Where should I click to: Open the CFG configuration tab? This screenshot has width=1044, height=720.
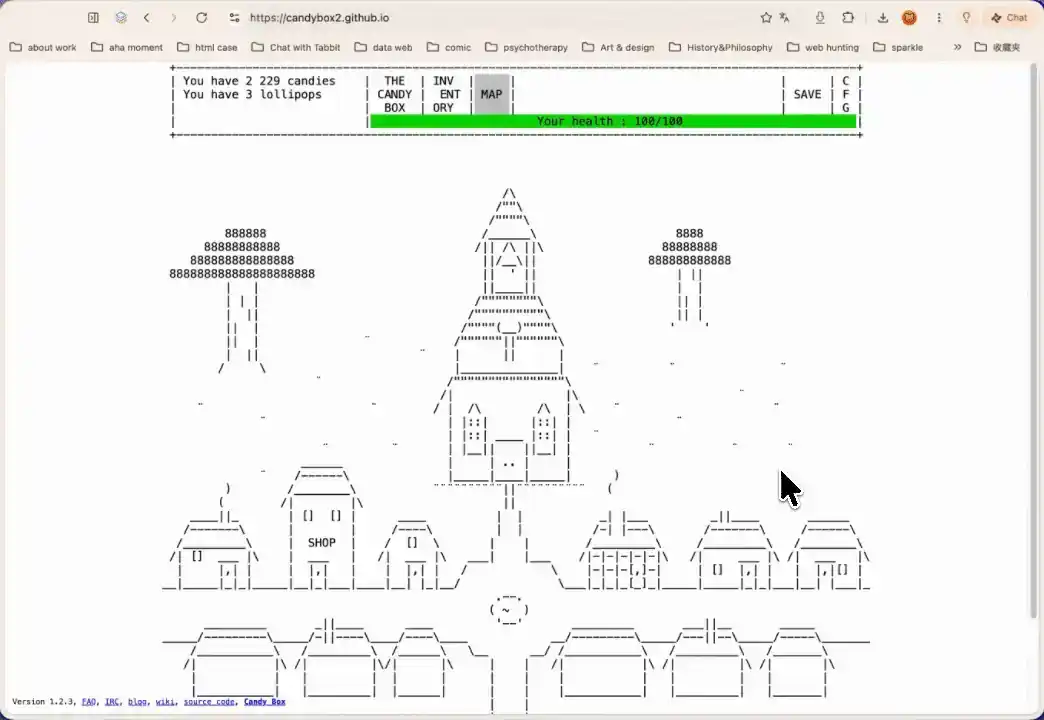[846, 94]
